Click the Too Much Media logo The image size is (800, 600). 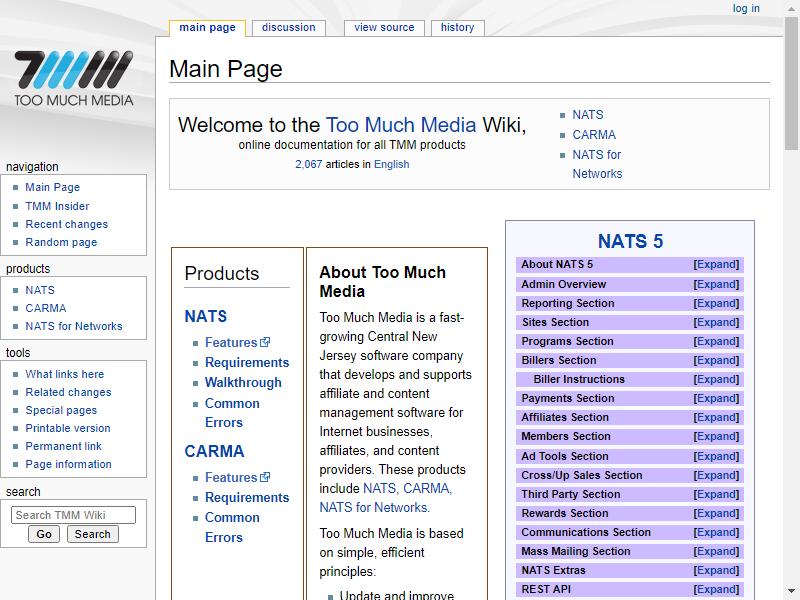73,78
